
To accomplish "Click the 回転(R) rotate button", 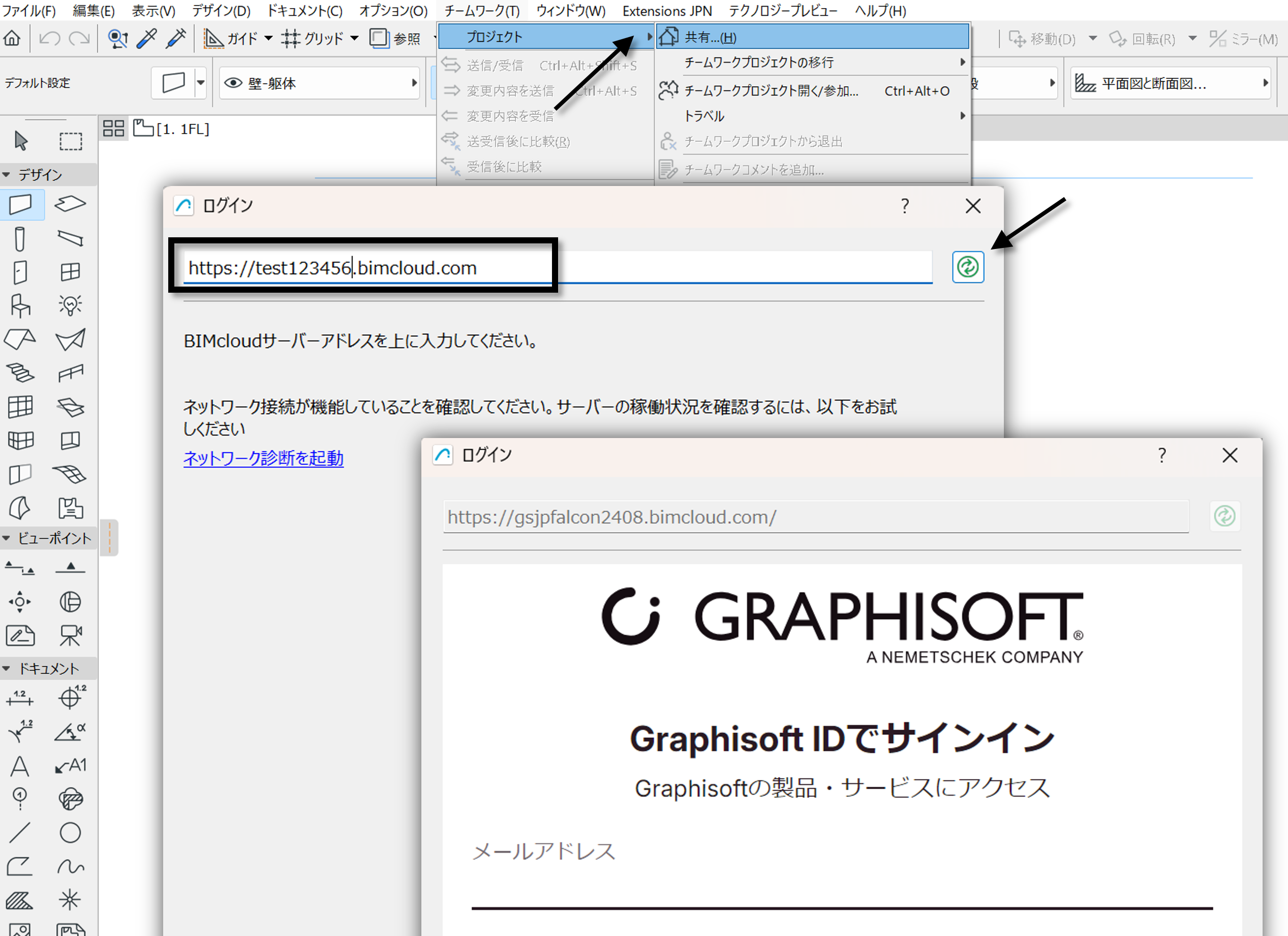I will (1143, 39).
